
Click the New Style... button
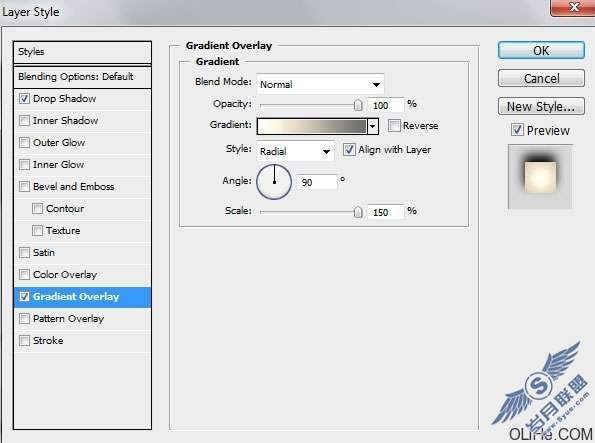pos(541,107)
